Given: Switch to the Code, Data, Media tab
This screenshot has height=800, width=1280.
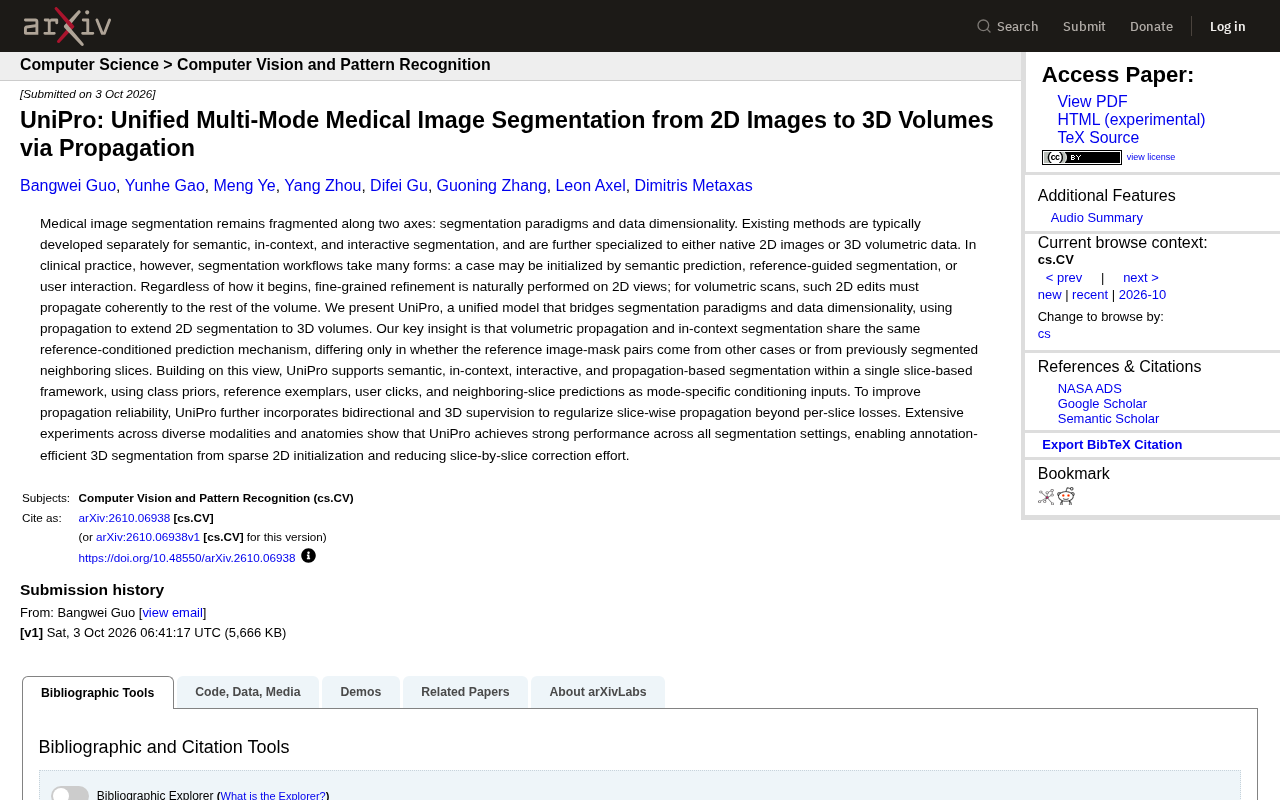Looking at the screenshot, I should 248,692.
